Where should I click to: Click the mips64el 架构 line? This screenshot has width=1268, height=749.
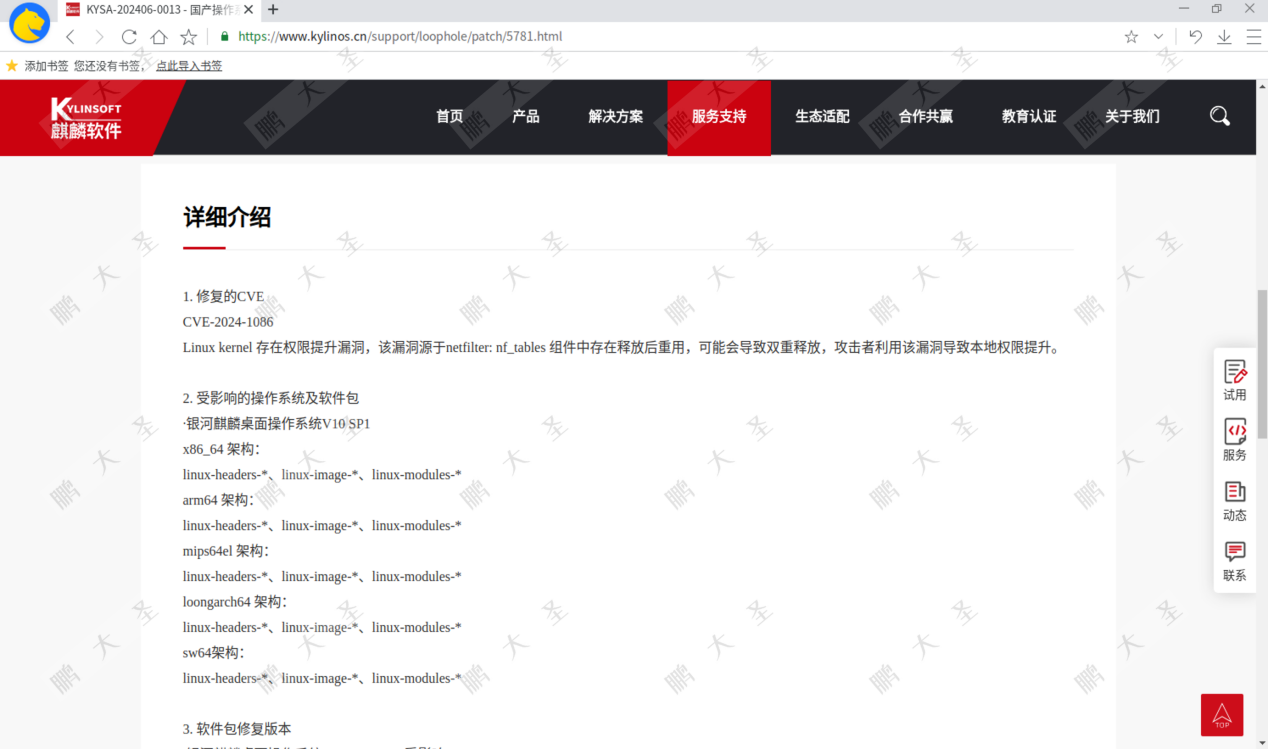(x=226, y=551)
